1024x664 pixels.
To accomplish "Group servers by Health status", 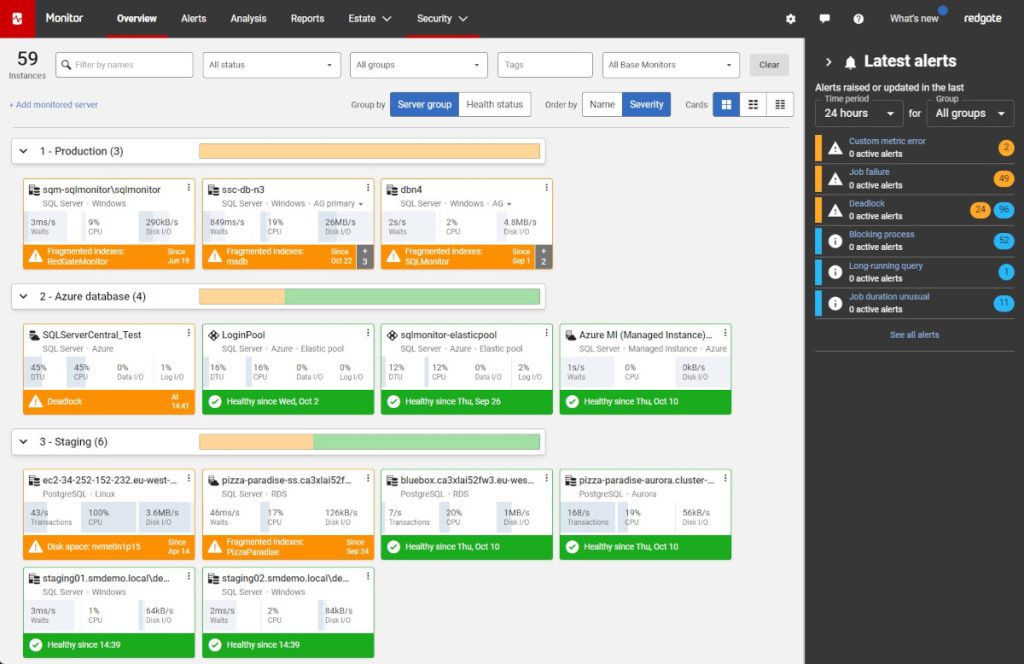I will coord(494,104).
